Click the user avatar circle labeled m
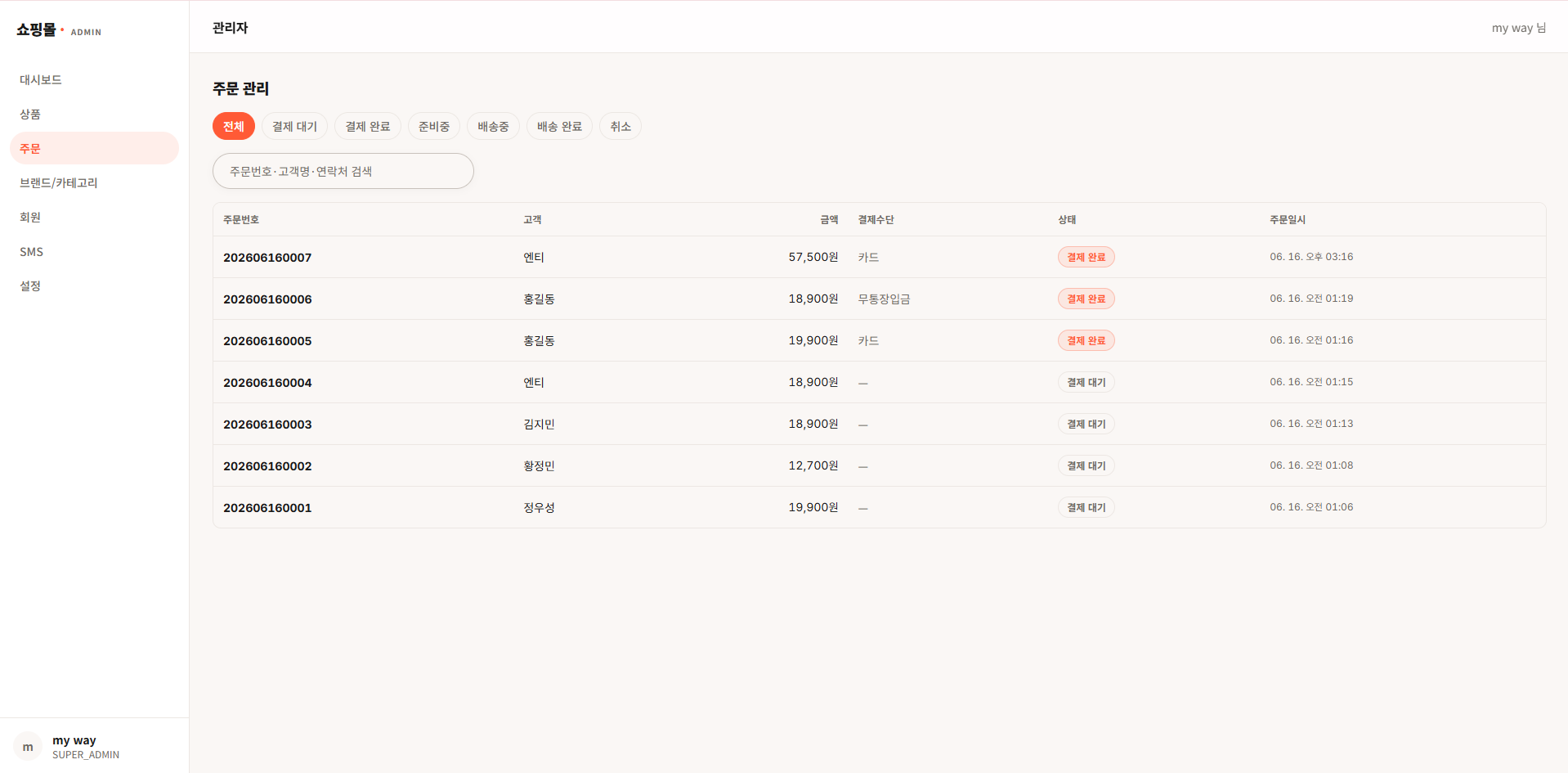This screenshot has width=1568, height=773. (28, 746)
